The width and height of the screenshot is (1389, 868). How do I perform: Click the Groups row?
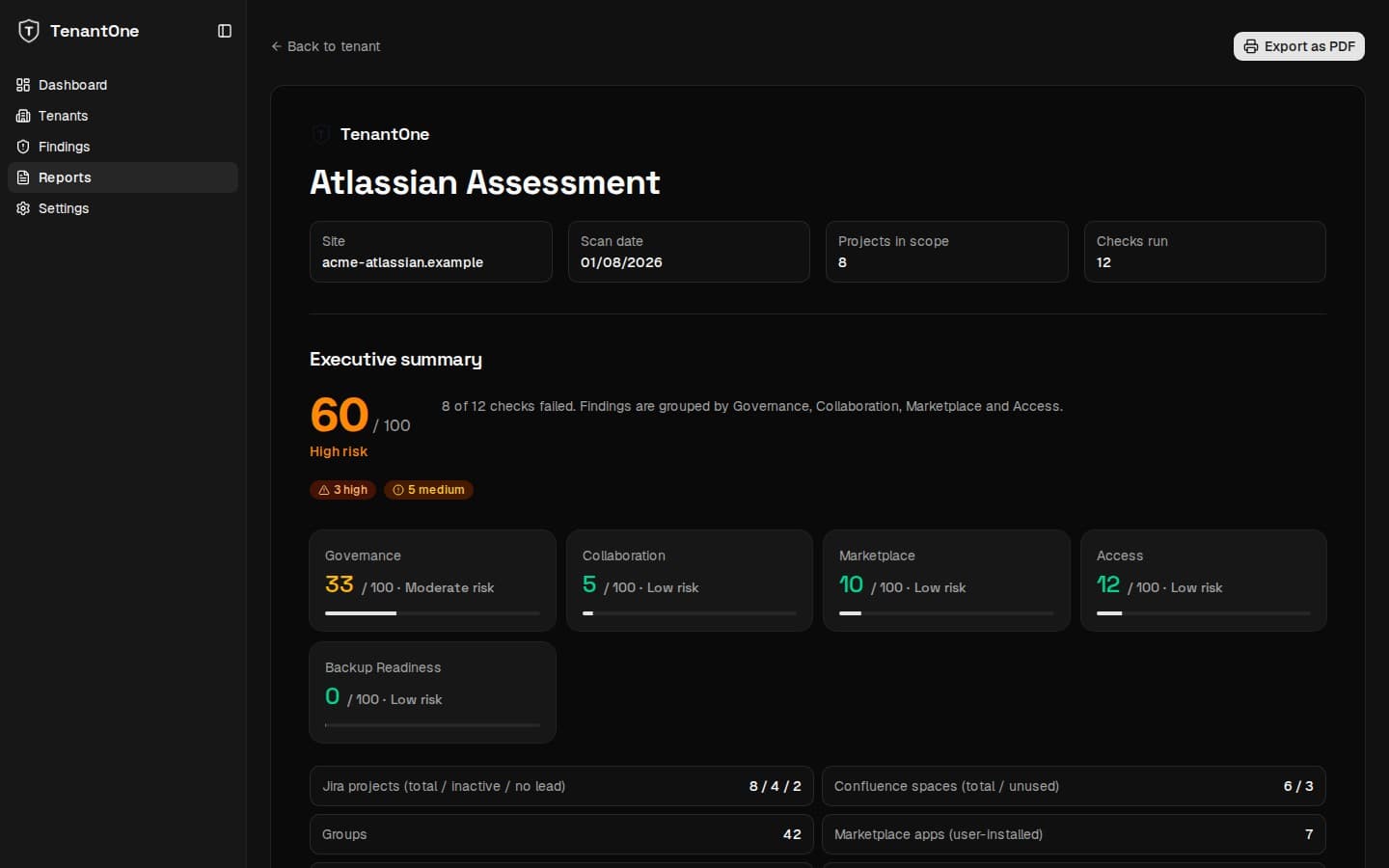pyautogui.click(x=561, y=834)
